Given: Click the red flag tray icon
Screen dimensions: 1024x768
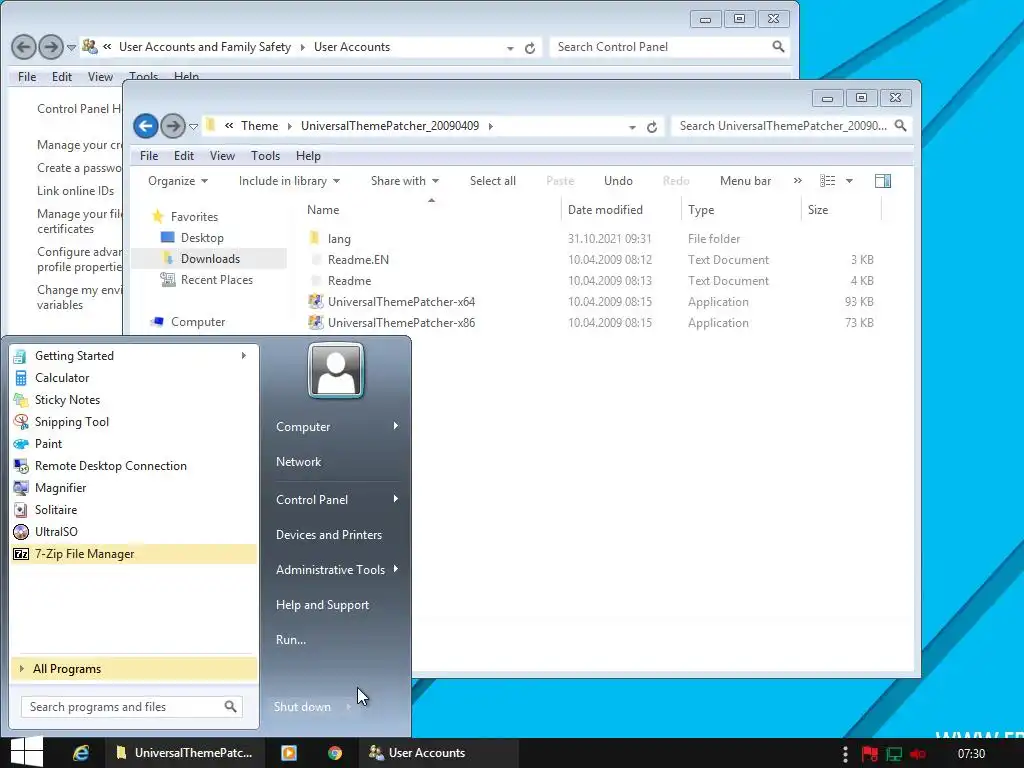Looking at the screenshot, I should pyautogui.click(x=869, y=754).
